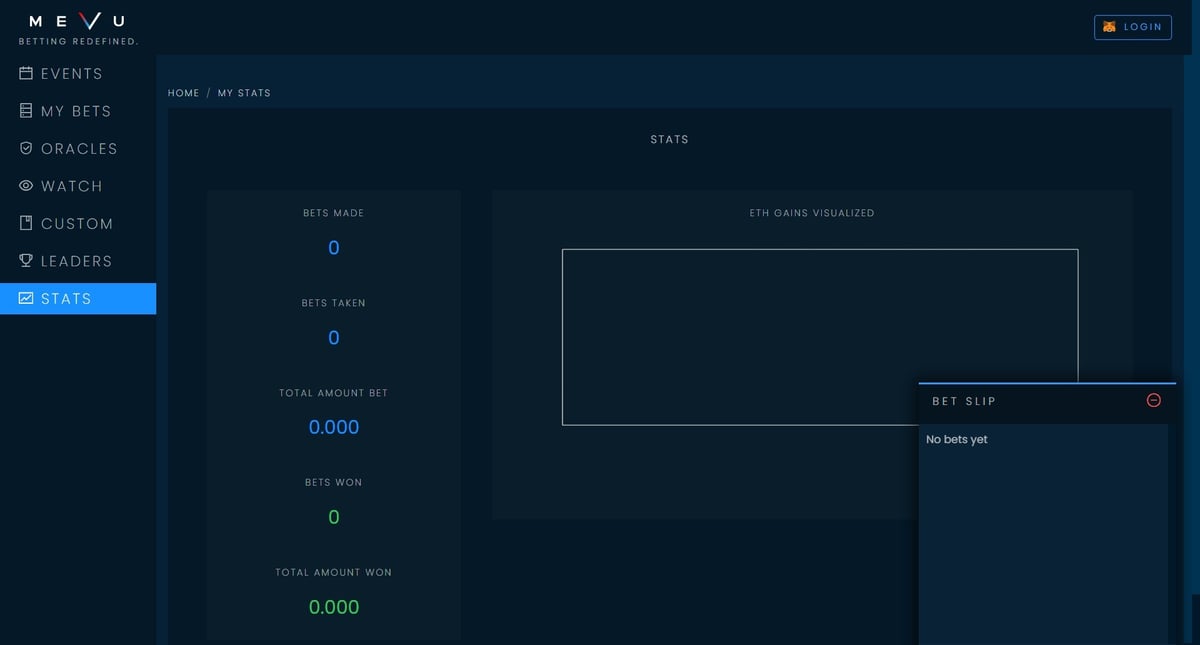This screenshot has height=645, width=1200.
Task: Click the Bet Slip header title
Action: (x=963, y=401)
